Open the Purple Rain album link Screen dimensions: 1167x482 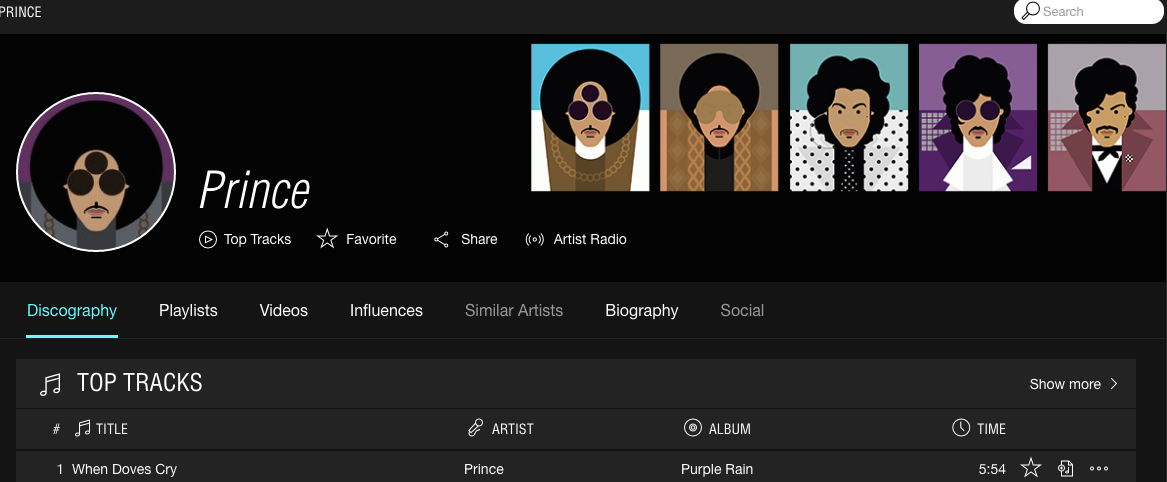717,469
